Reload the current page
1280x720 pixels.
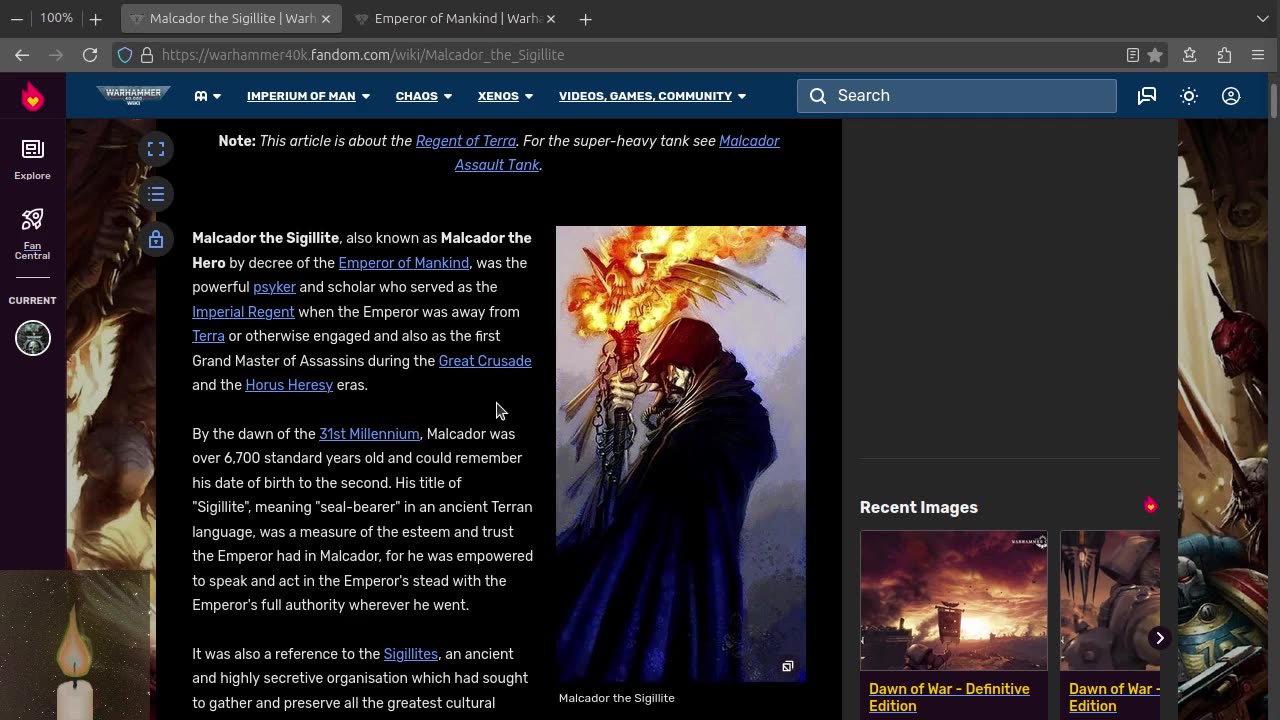click(x=90, y=55)
